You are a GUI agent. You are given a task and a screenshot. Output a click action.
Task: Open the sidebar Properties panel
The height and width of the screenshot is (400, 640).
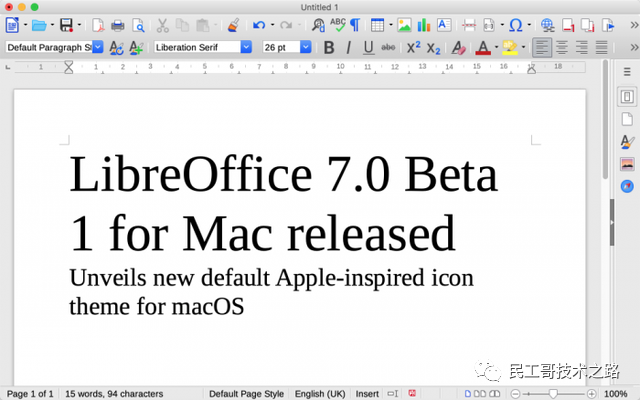click(627, 97)
